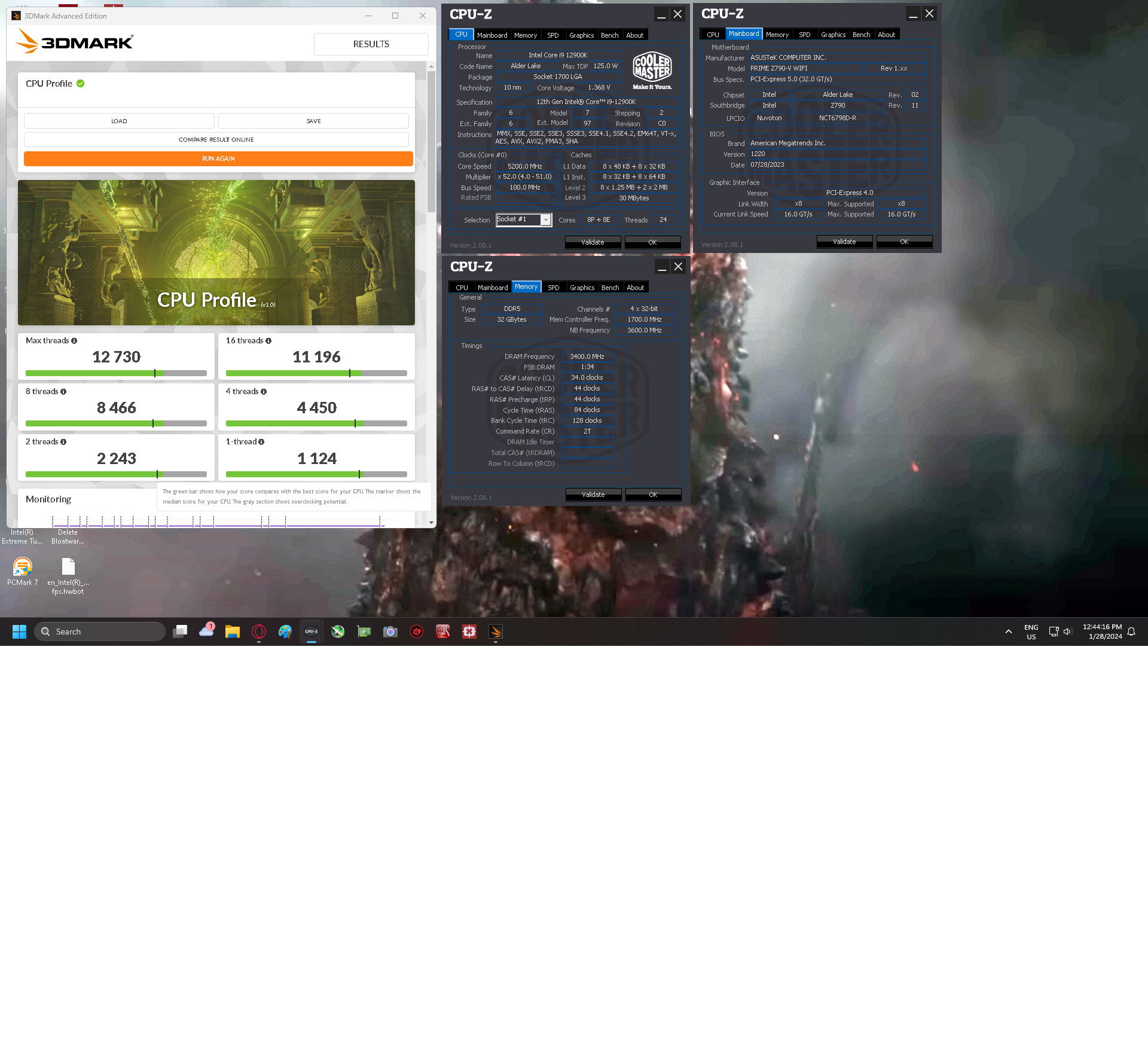Image resolution: width=1148 pixels, height=1037 pixels.
Task: Open SPD tab in CPU window
Action: click(x=553, y=35)
